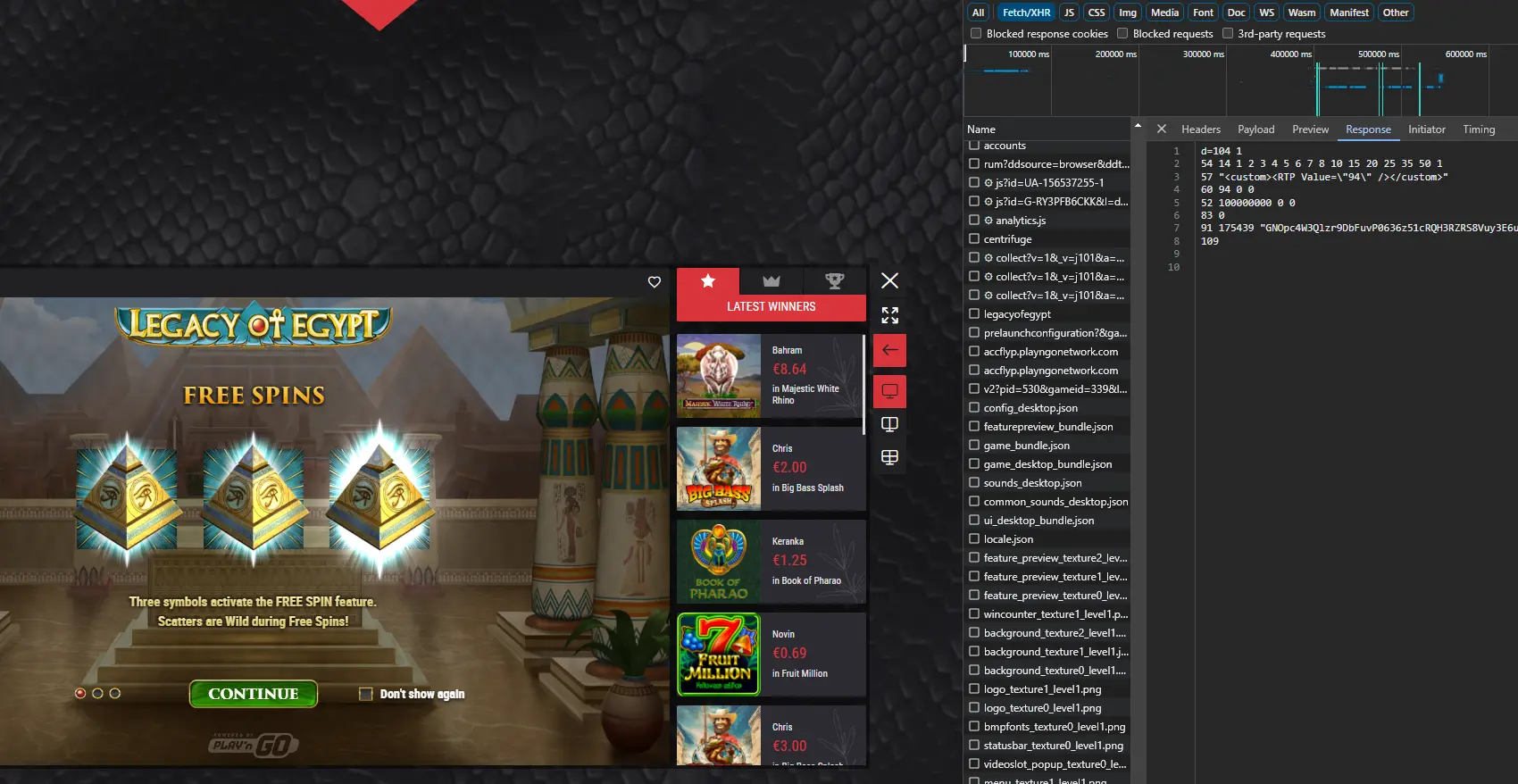Click the gear icon beside js?id=G-RY3PFB6CKK
This screenshot has height=784, width=1518.
tap(988, 202)
